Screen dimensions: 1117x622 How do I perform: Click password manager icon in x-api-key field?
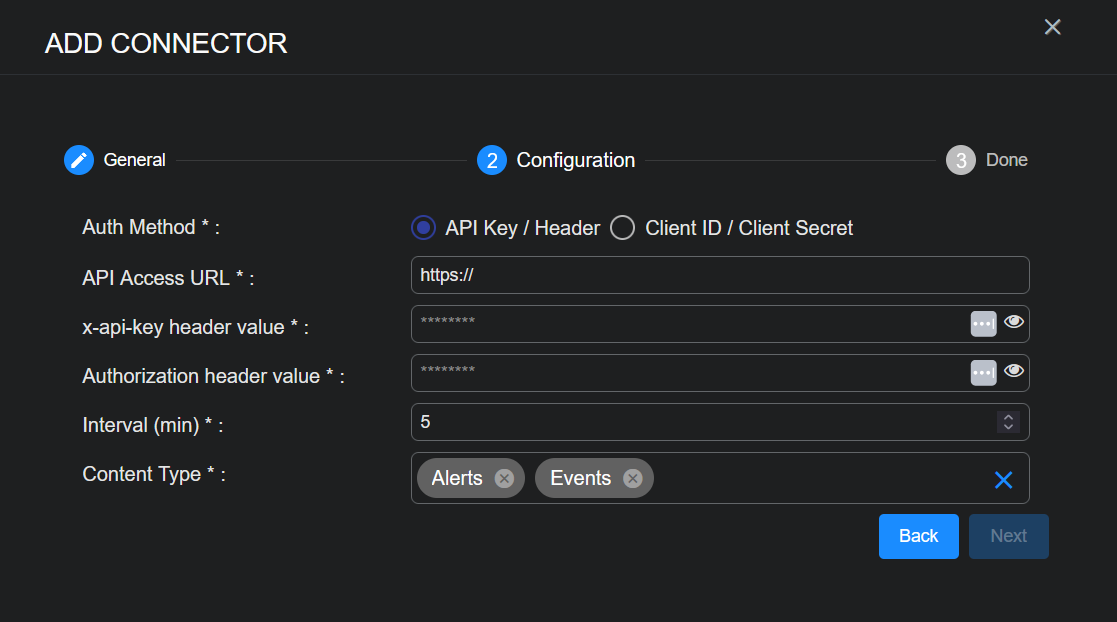(984, 323)
